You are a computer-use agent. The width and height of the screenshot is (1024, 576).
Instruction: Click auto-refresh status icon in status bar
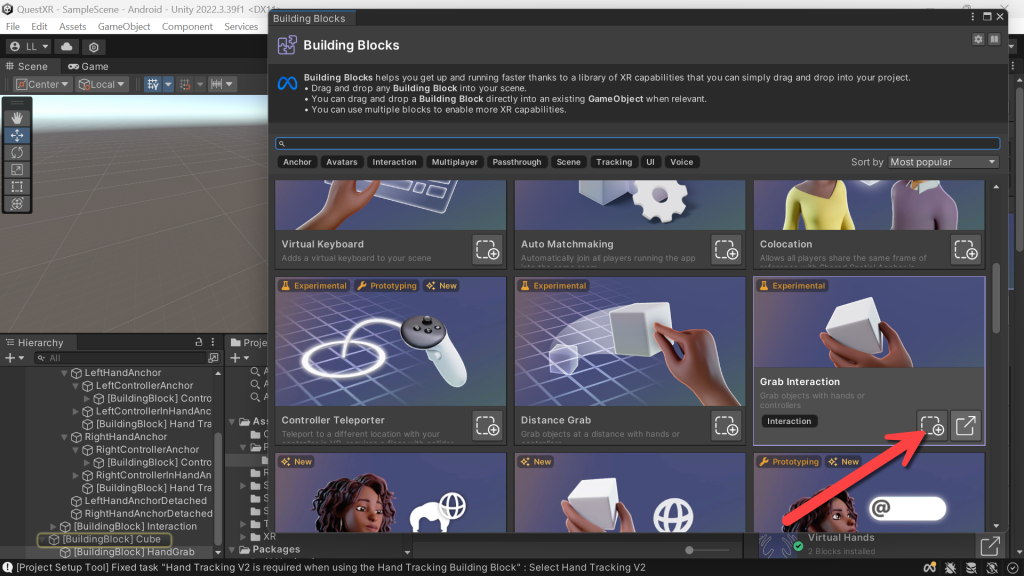[992, 568]
